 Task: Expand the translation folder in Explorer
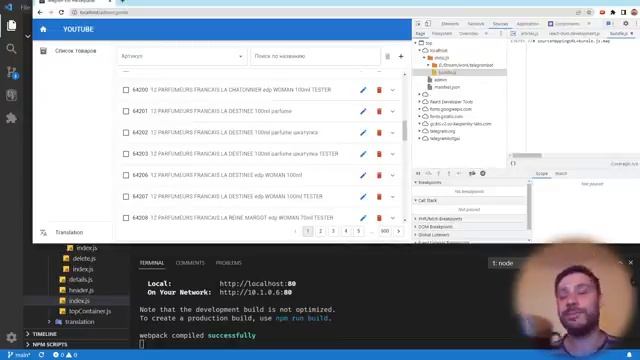pyautogui.click(x=76, y=322)
